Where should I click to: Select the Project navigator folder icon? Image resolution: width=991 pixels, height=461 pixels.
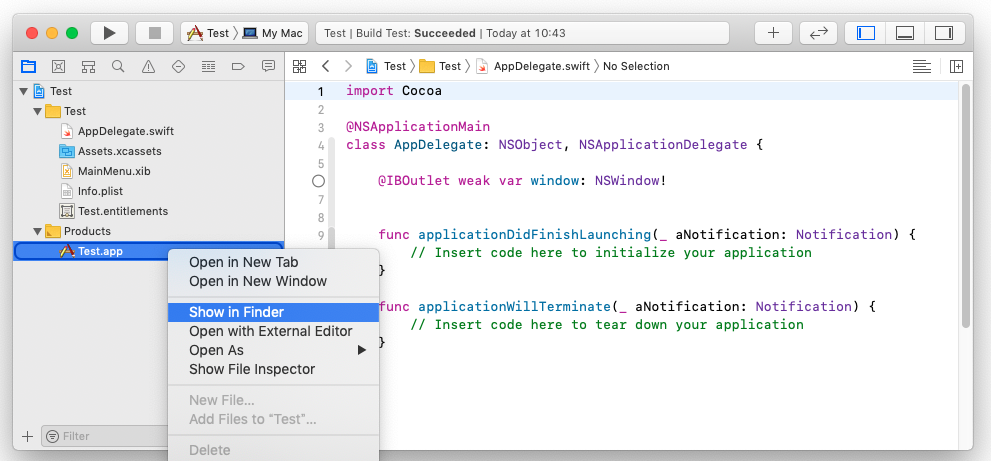point(28,66)
